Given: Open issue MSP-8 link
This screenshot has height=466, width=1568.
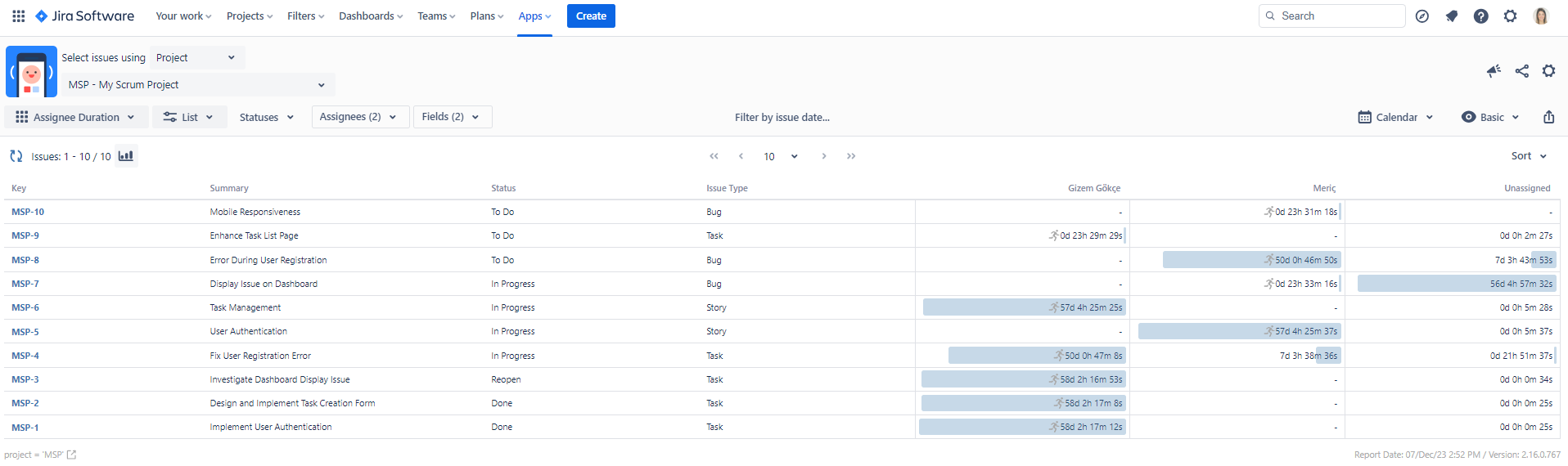Looking at the screenshot, I should pos(25,260).
